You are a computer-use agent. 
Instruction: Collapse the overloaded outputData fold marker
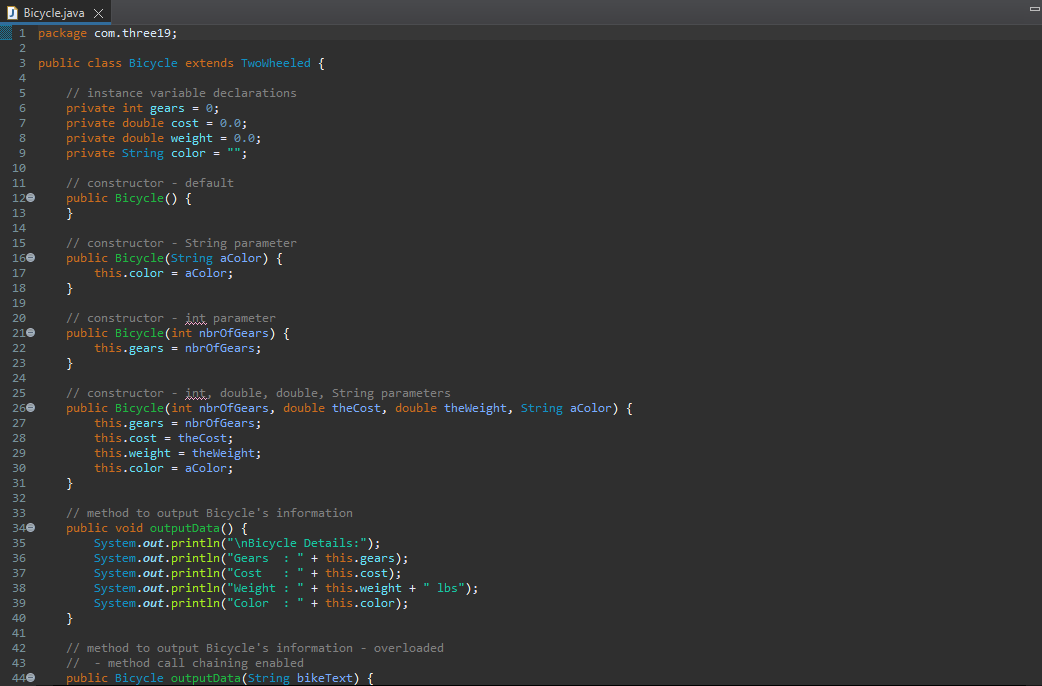pos(30,677)
